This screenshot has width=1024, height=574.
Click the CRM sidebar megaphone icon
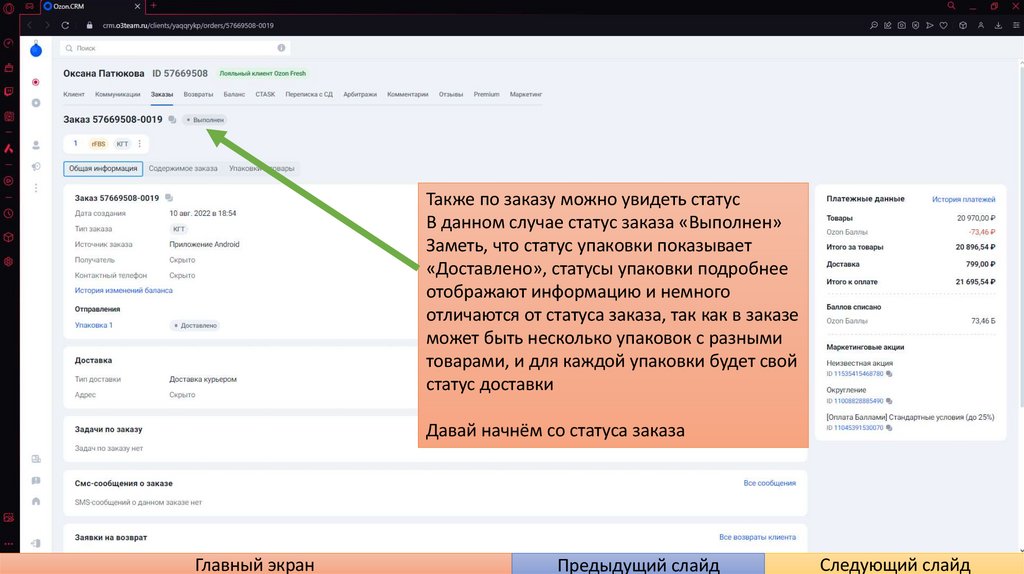(x=36, y=167)
